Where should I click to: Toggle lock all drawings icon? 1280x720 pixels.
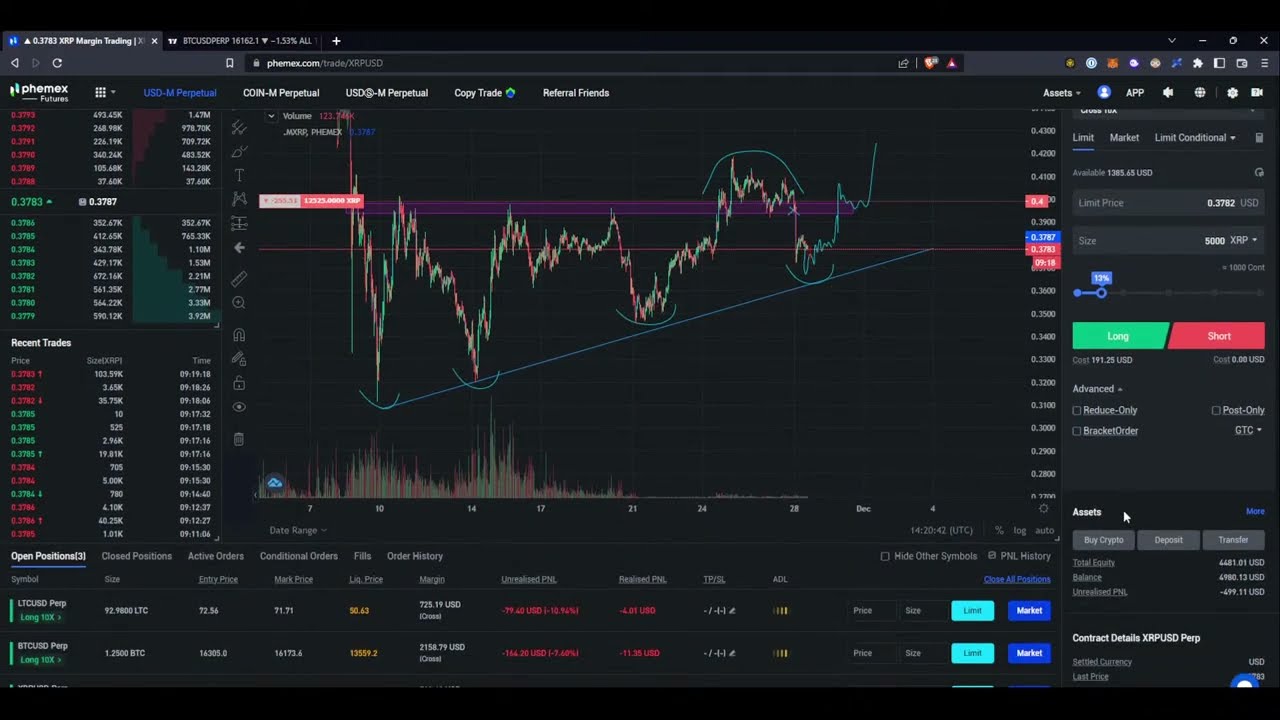(x=239, y=383)
